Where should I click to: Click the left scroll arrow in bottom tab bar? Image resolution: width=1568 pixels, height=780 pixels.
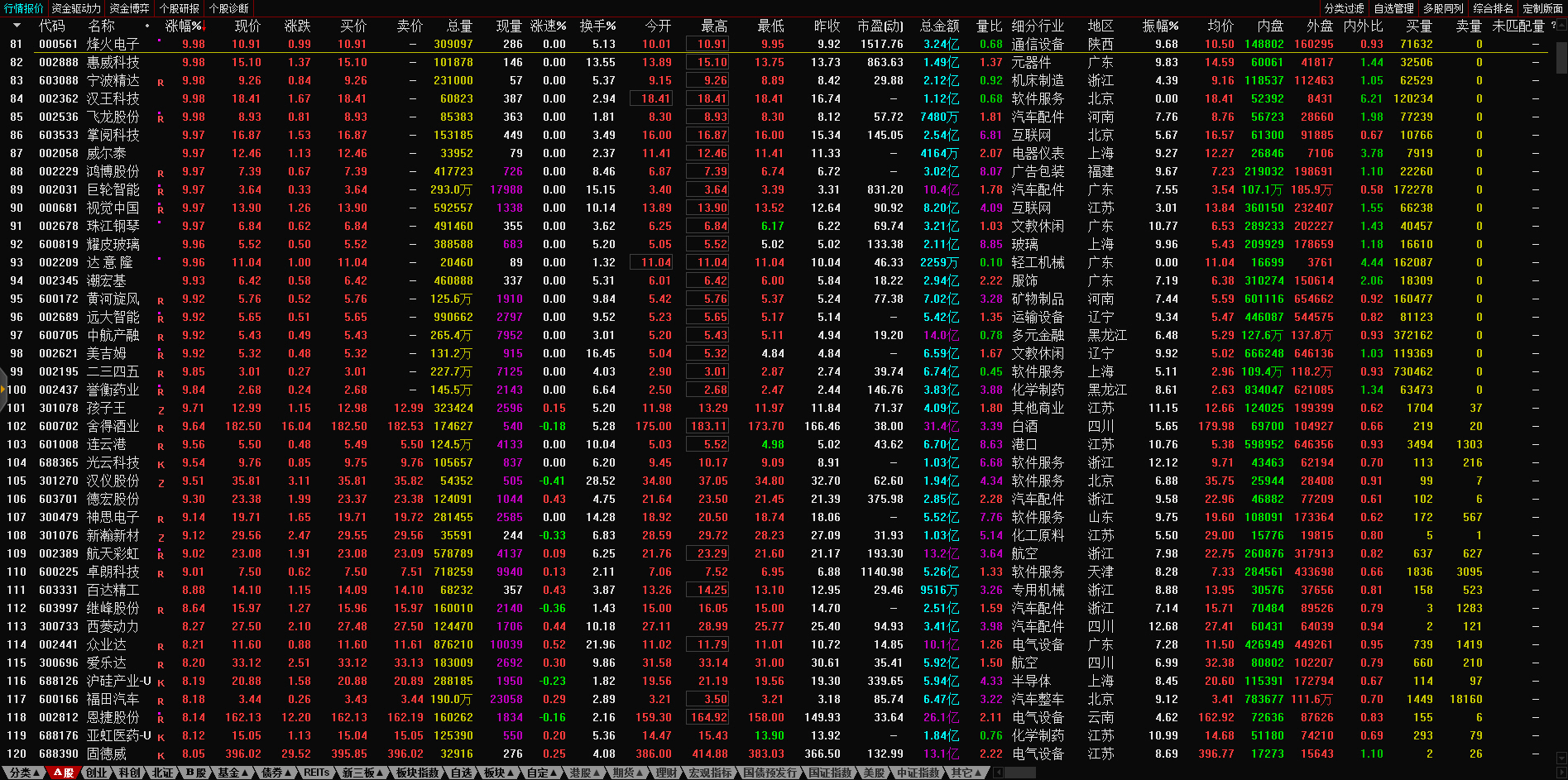(x=999, y=773)
